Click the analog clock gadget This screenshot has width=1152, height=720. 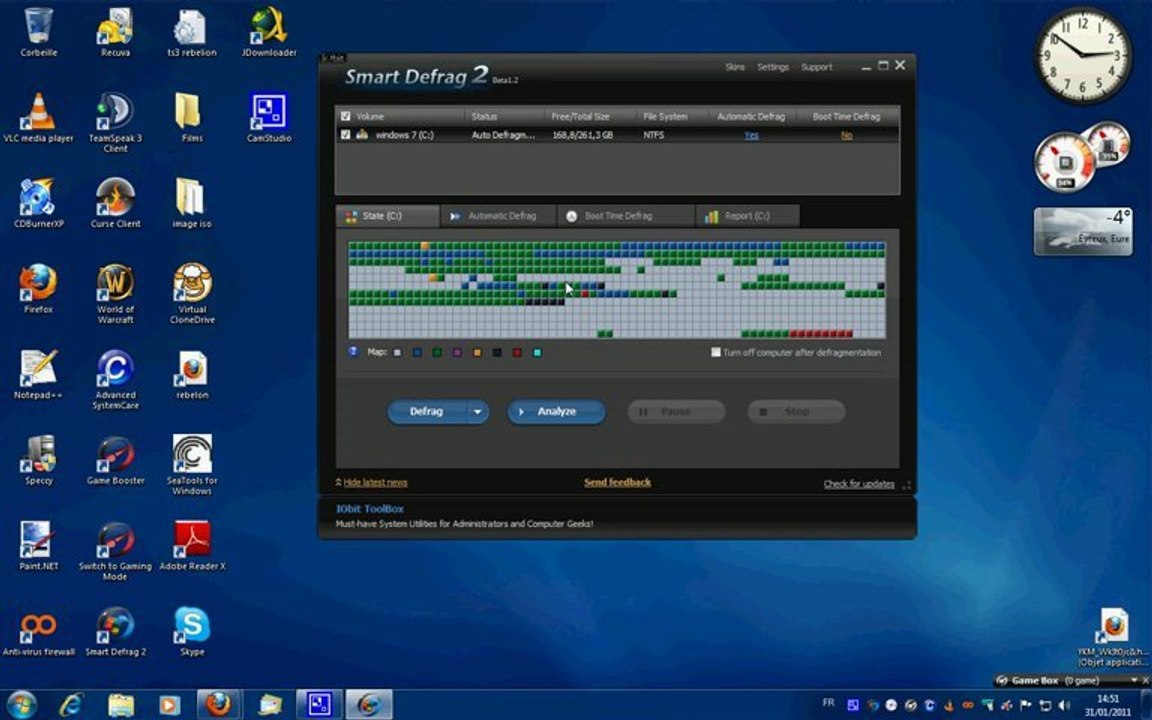point(1082,55)
